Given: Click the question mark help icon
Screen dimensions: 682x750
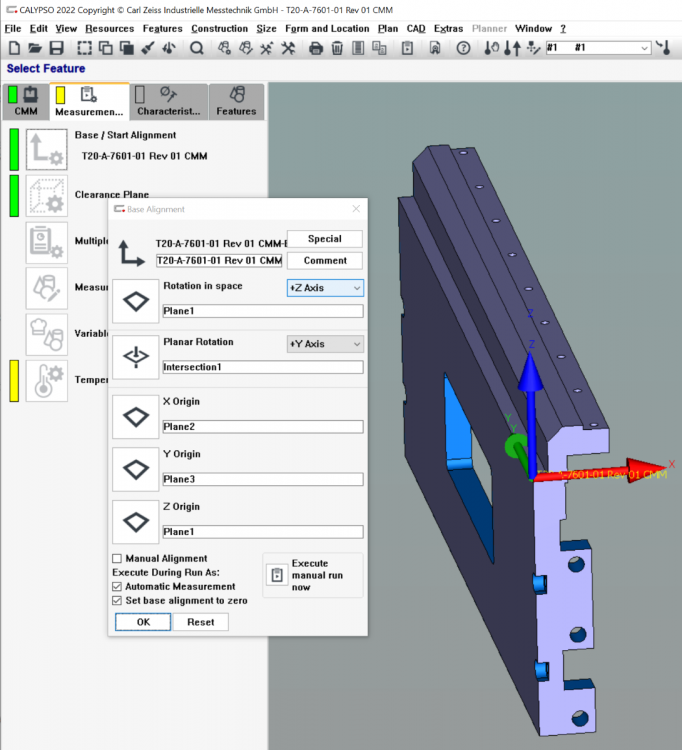Looking at the screenshot, I should (x=463, y=48).
